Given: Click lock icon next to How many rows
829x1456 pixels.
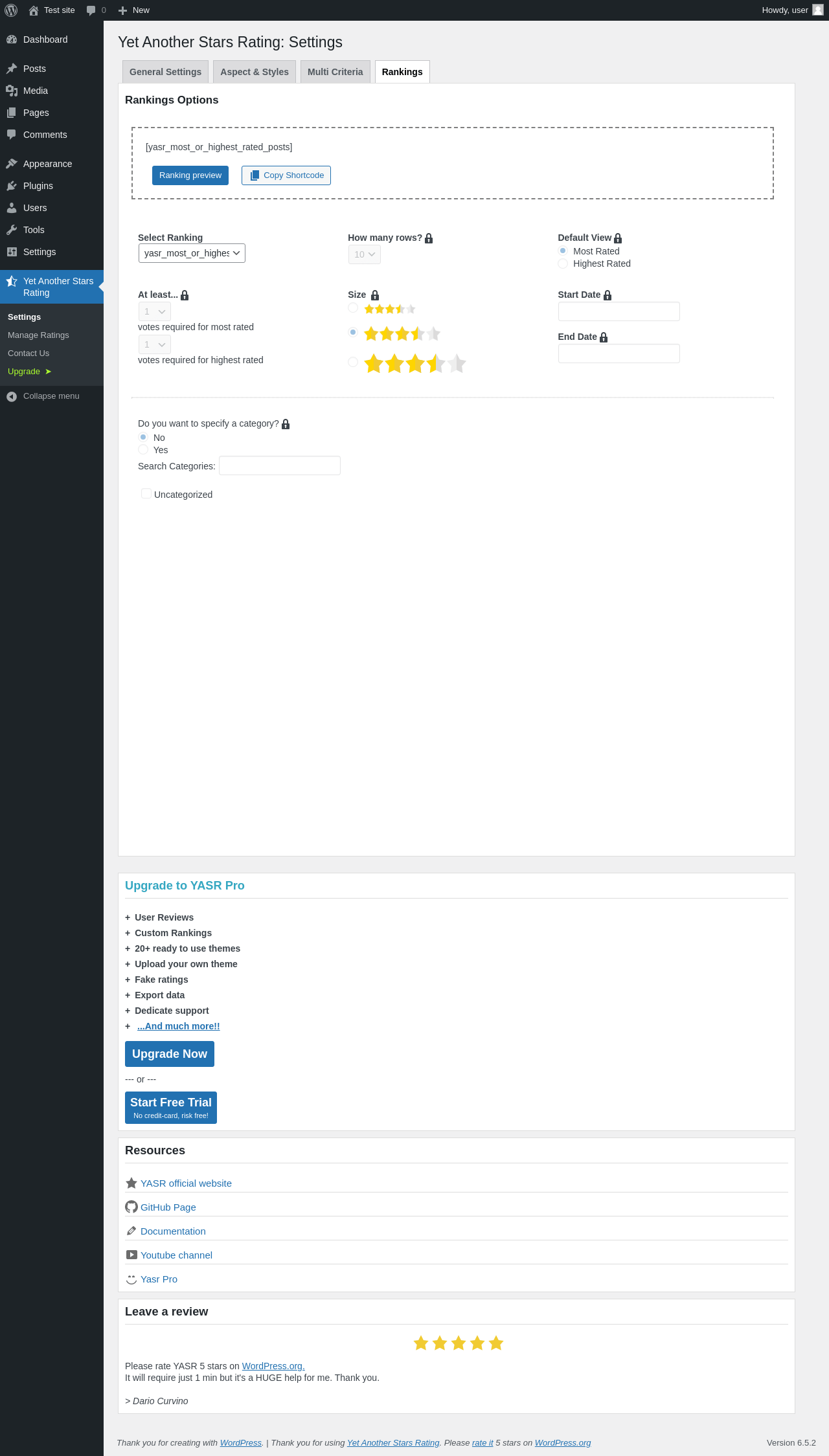Looking at the screenshot, I should tap(429, 238).
